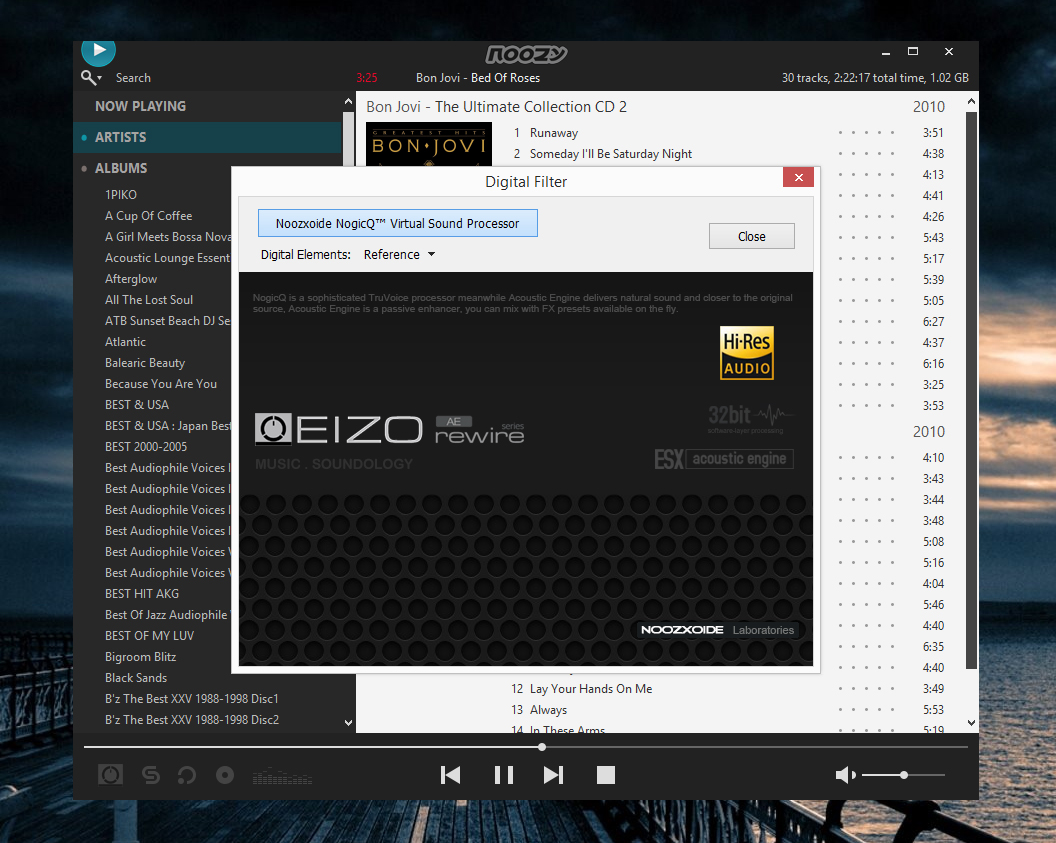Click the disc icon in bottom toolbar
1056x843 pixels.
(225, 776)
